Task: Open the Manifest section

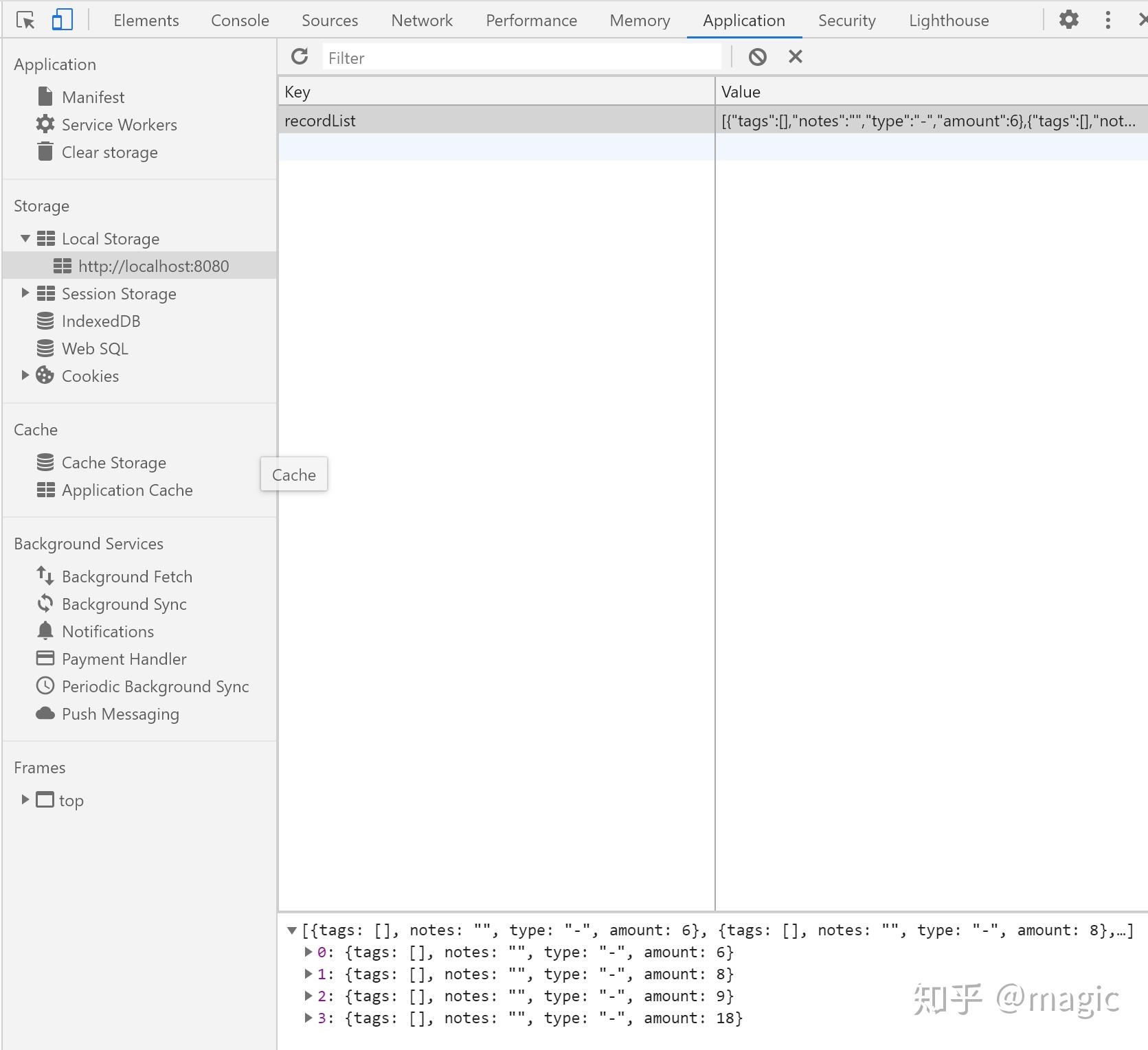Action: [x=93, y=97]
